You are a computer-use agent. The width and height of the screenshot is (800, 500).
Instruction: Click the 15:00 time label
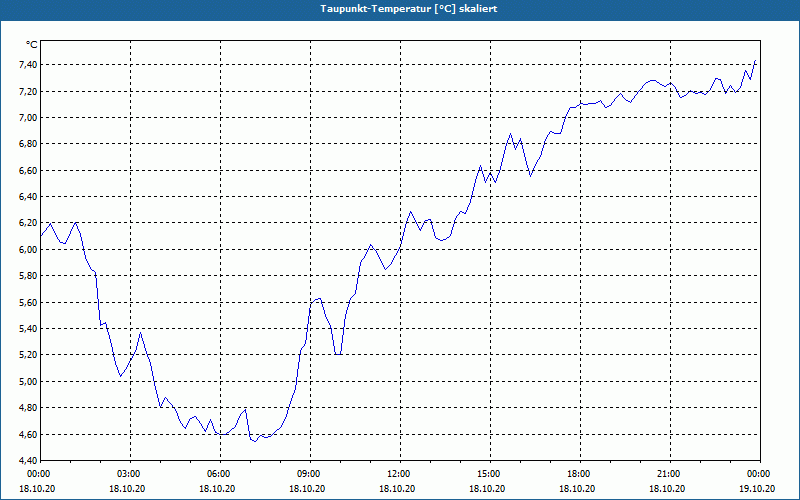point(490,474)
